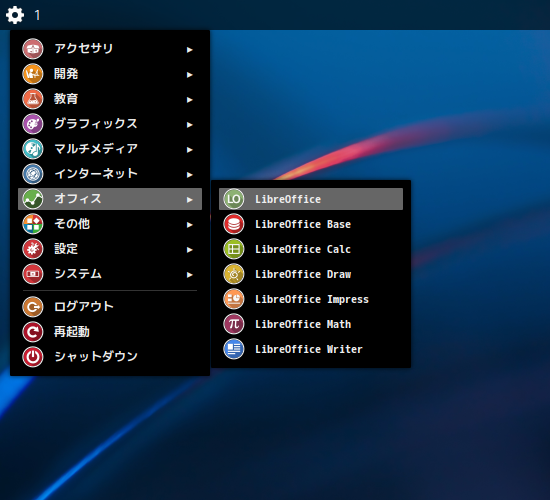Select workspace number 1 in the top panel
This screenshot has width=550, height=500.
point(37,15)
